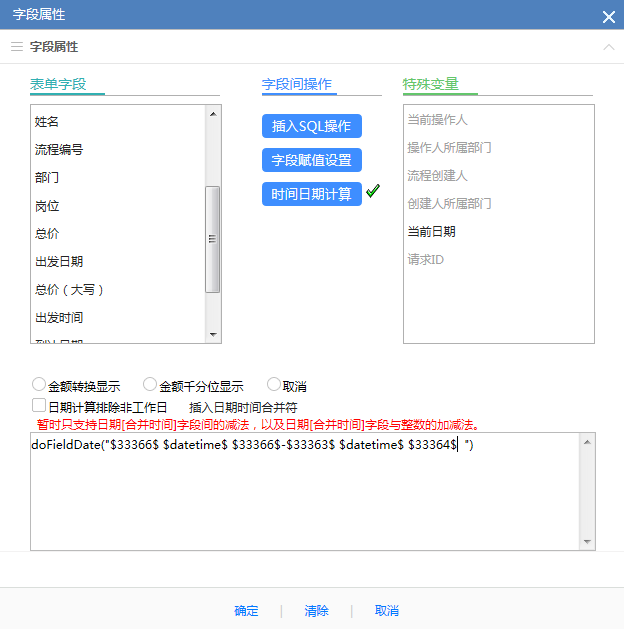Screen dimensions: 624x629
Task: Insert 插入日期时间合并符
Action: click(243, 407)
